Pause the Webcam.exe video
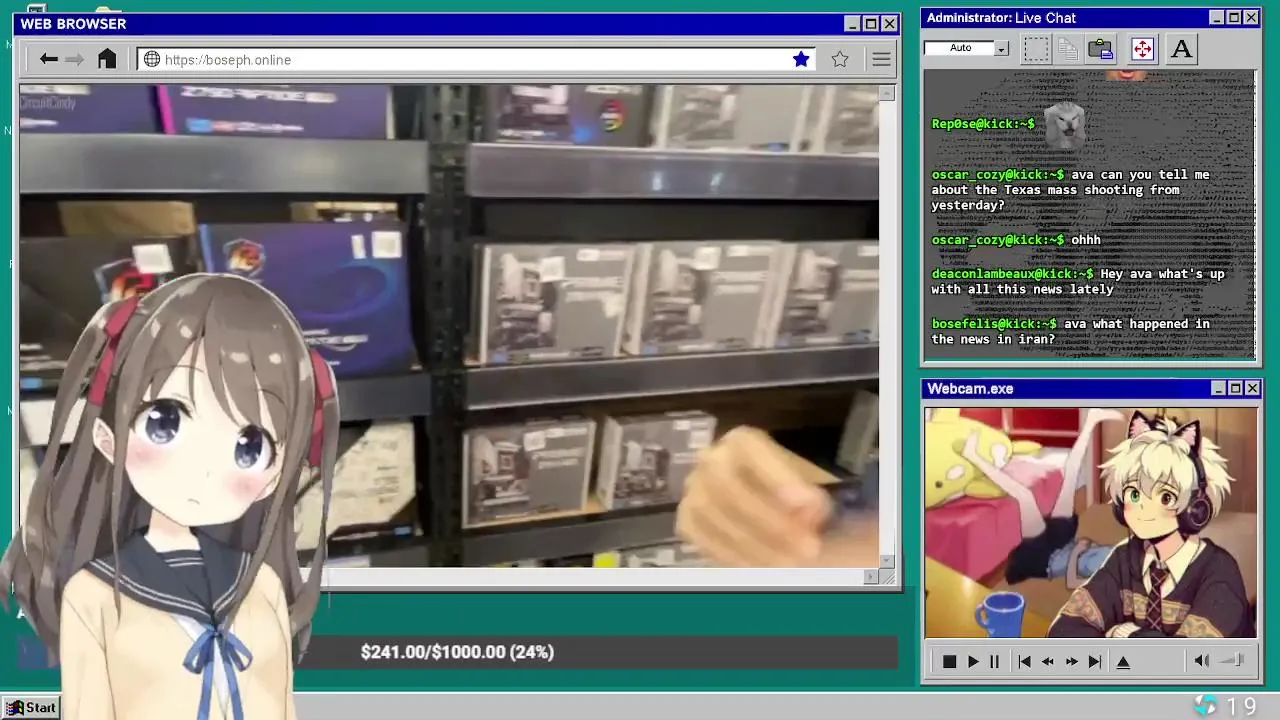The width and height of the screenshot is (1280, 720). tap(994, 661)
